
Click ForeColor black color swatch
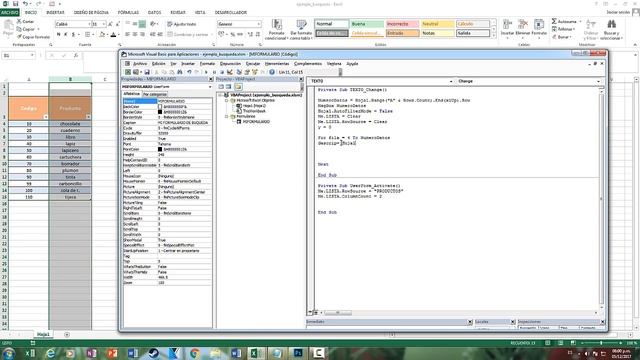(160, 149)
